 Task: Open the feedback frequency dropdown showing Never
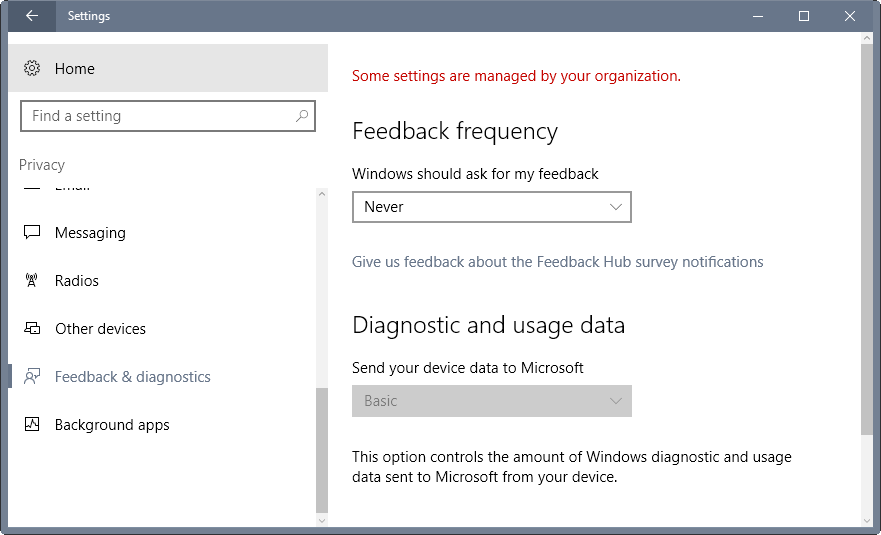pyautogui.click(x=492, y=207)
